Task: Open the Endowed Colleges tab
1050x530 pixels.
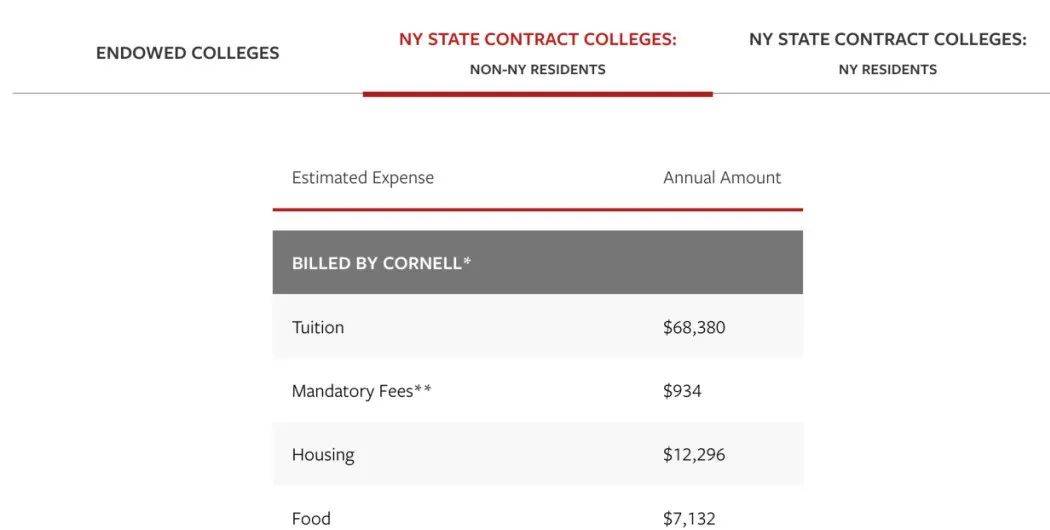Action: pos(187,53)
